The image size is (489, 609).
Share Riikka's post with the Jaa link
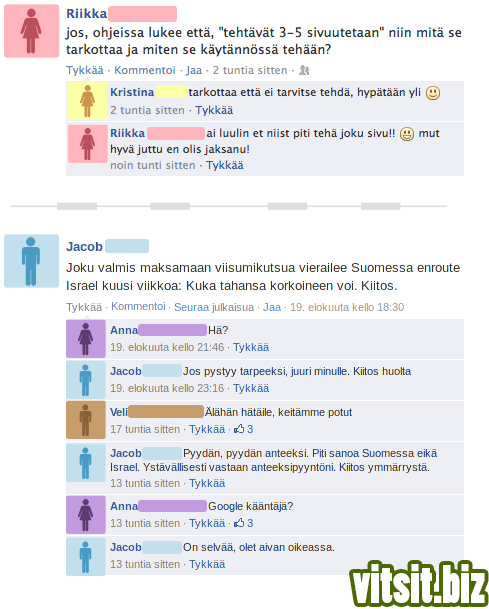194,70
